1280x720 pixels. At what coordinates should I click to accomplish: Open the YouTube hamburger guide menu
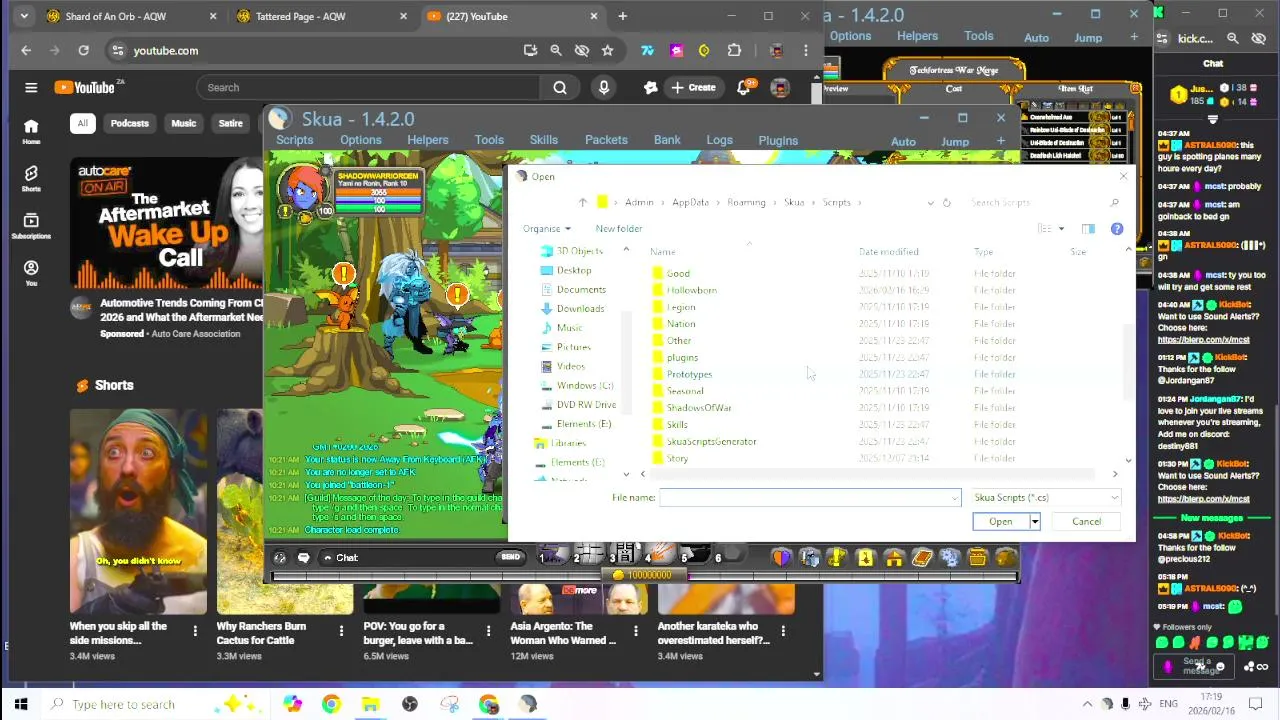pyautogui.click(x=31, y=87)
